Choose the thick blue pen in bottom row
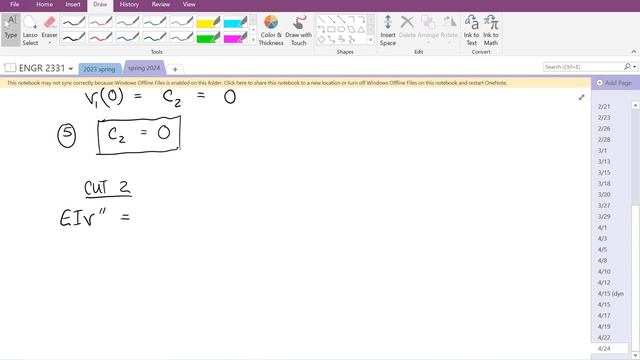 pyautogui.click(x=127, y=38)
